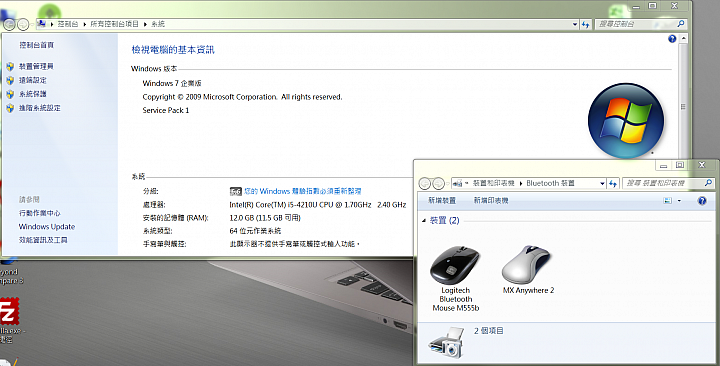Click the System window vertical scrollbar thumb
Image resolution: width=720 pixels, height=366 pixels.
click(x=683, y=107)
